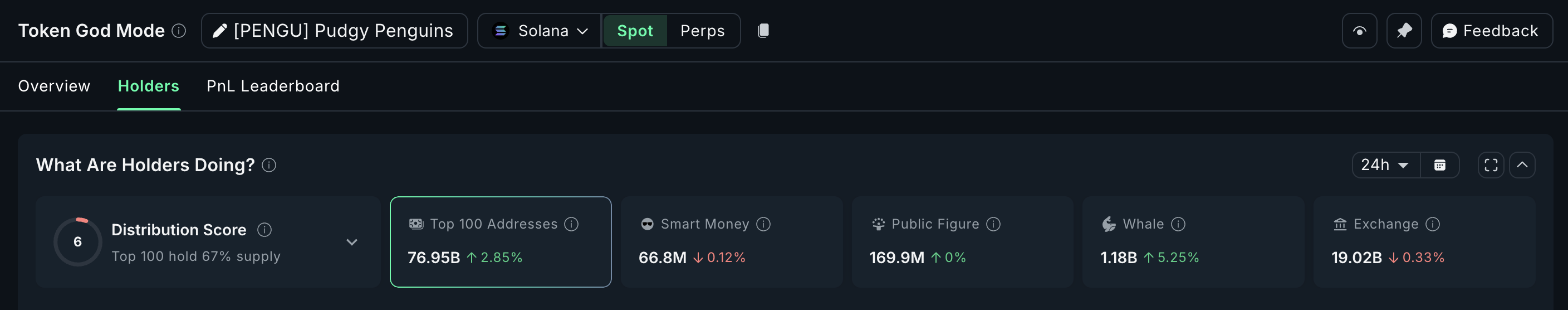This screenshot has width=1568, height=310.
Task: Toggle the eye visibility button
Action: pos(1359,31)
